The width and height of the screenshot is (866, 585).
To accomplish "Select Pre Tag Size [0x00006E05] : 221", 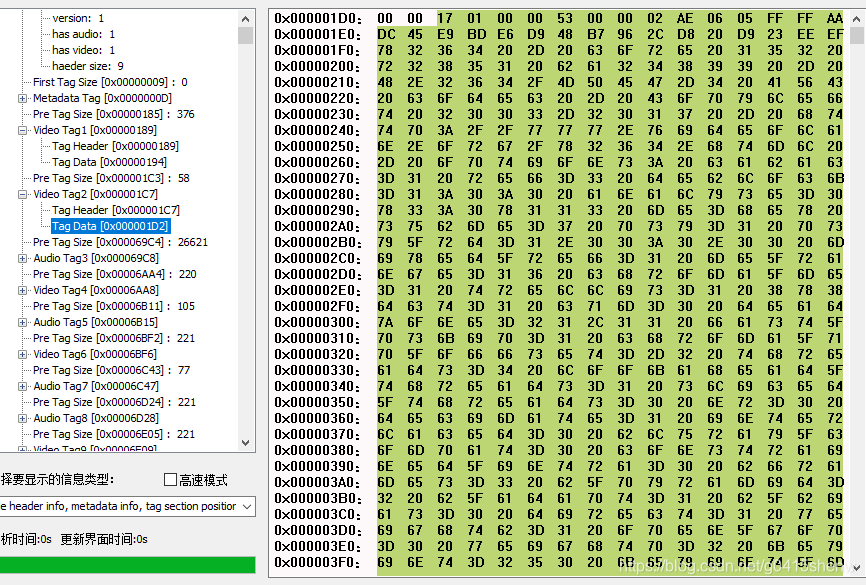I will (114, 434).
